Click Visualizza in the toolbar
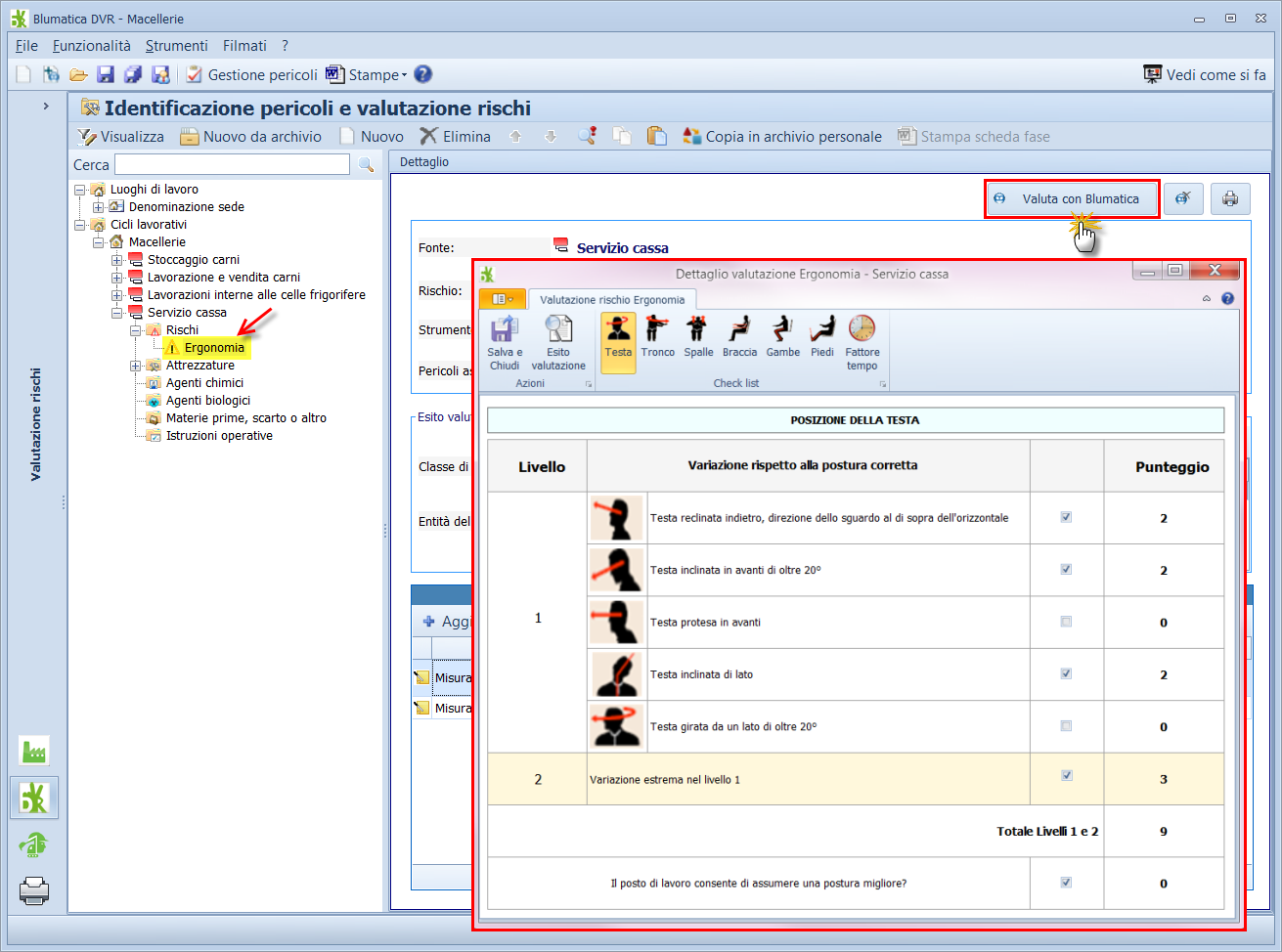 121,137
